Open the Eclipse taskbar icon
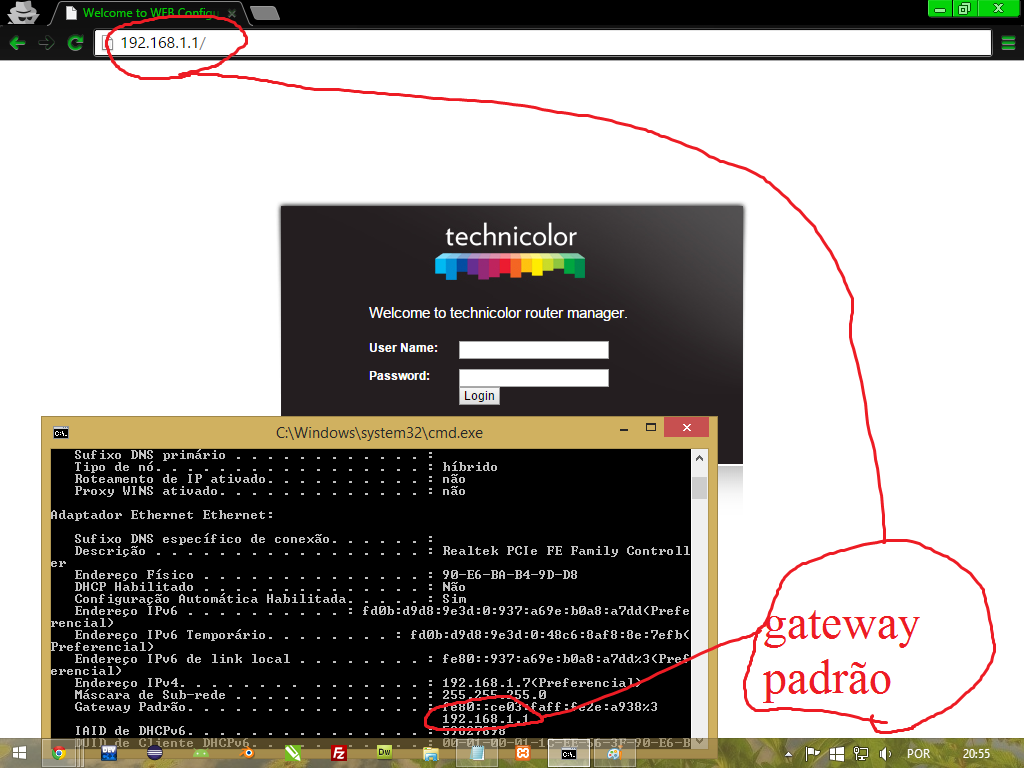 (155, 753)
